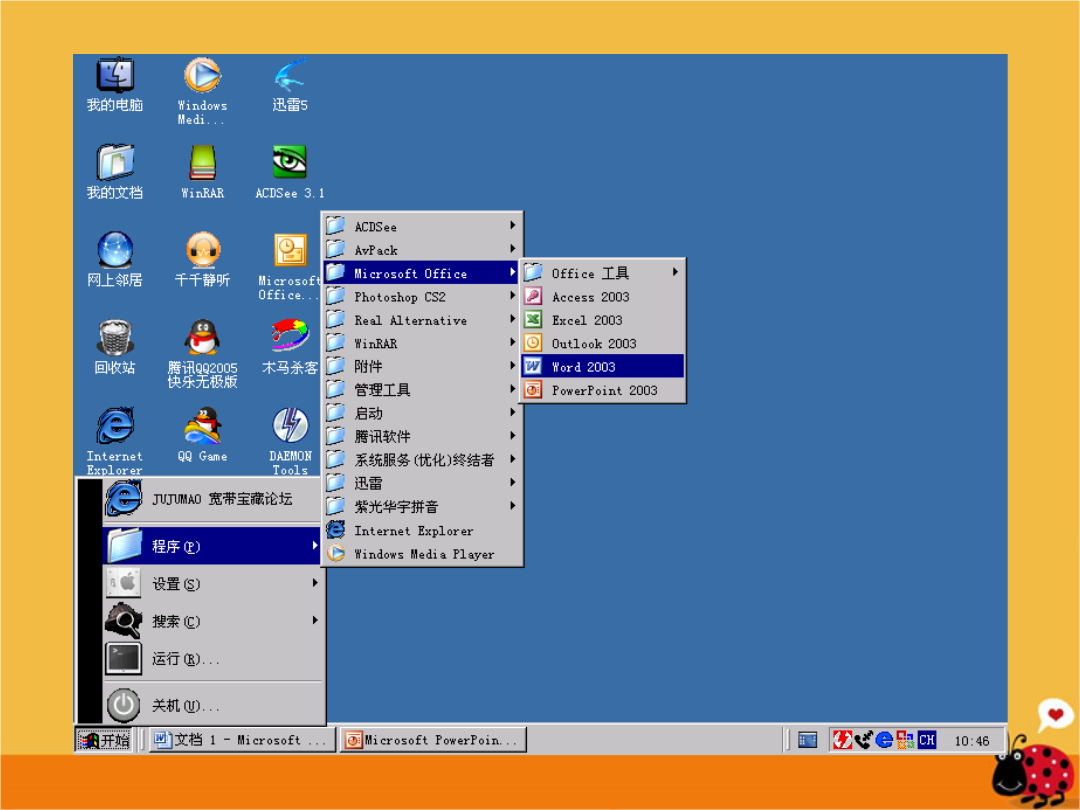Viewport: 1080px width, 810px height.
Task: Launch Access 2003 from the Office submenu
Action: [x=603, y=297]
